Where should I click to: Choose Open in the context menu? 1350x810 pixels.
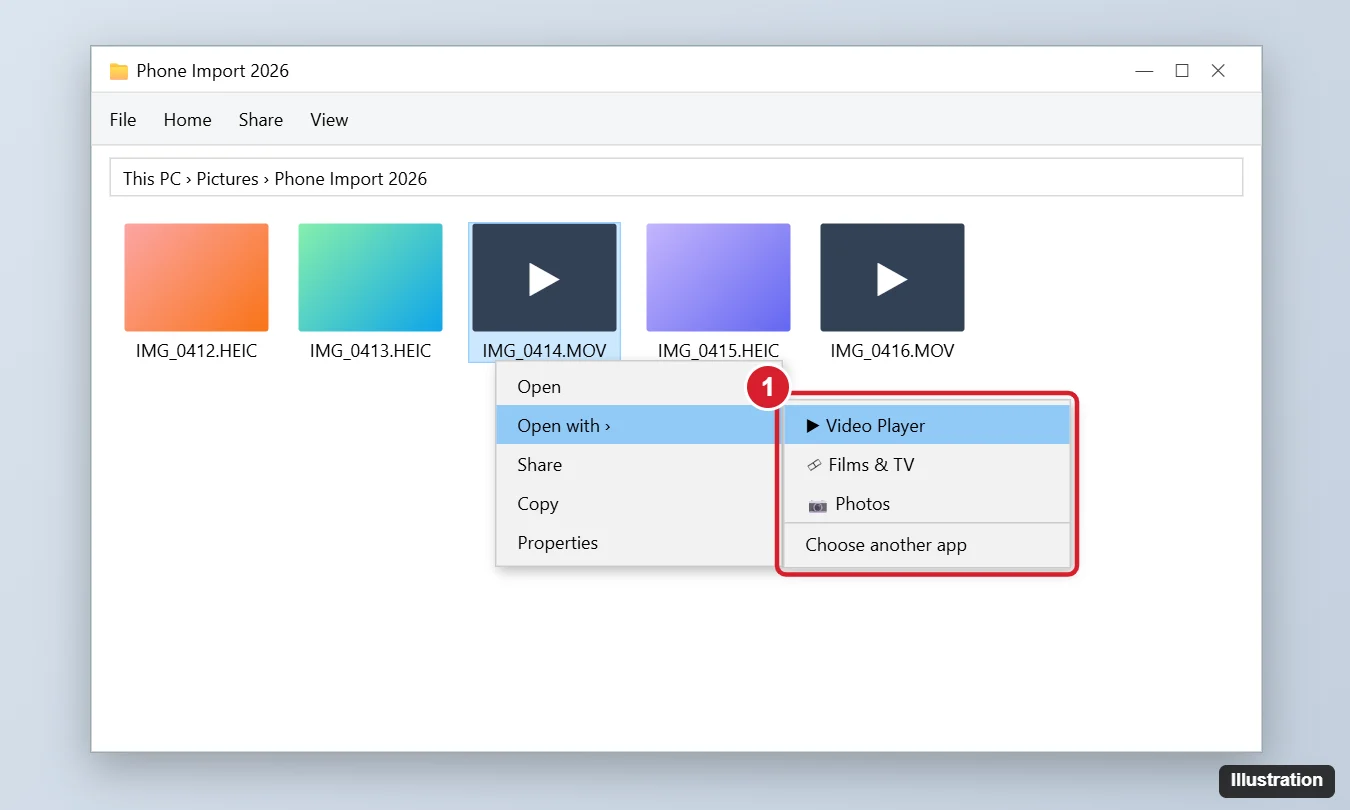tap(637, 387)
